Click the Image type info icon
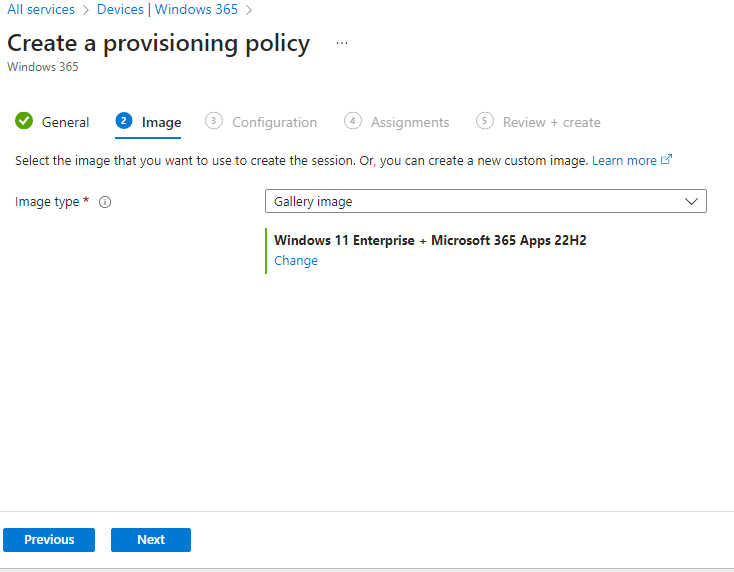 click(x=105, y=202)
